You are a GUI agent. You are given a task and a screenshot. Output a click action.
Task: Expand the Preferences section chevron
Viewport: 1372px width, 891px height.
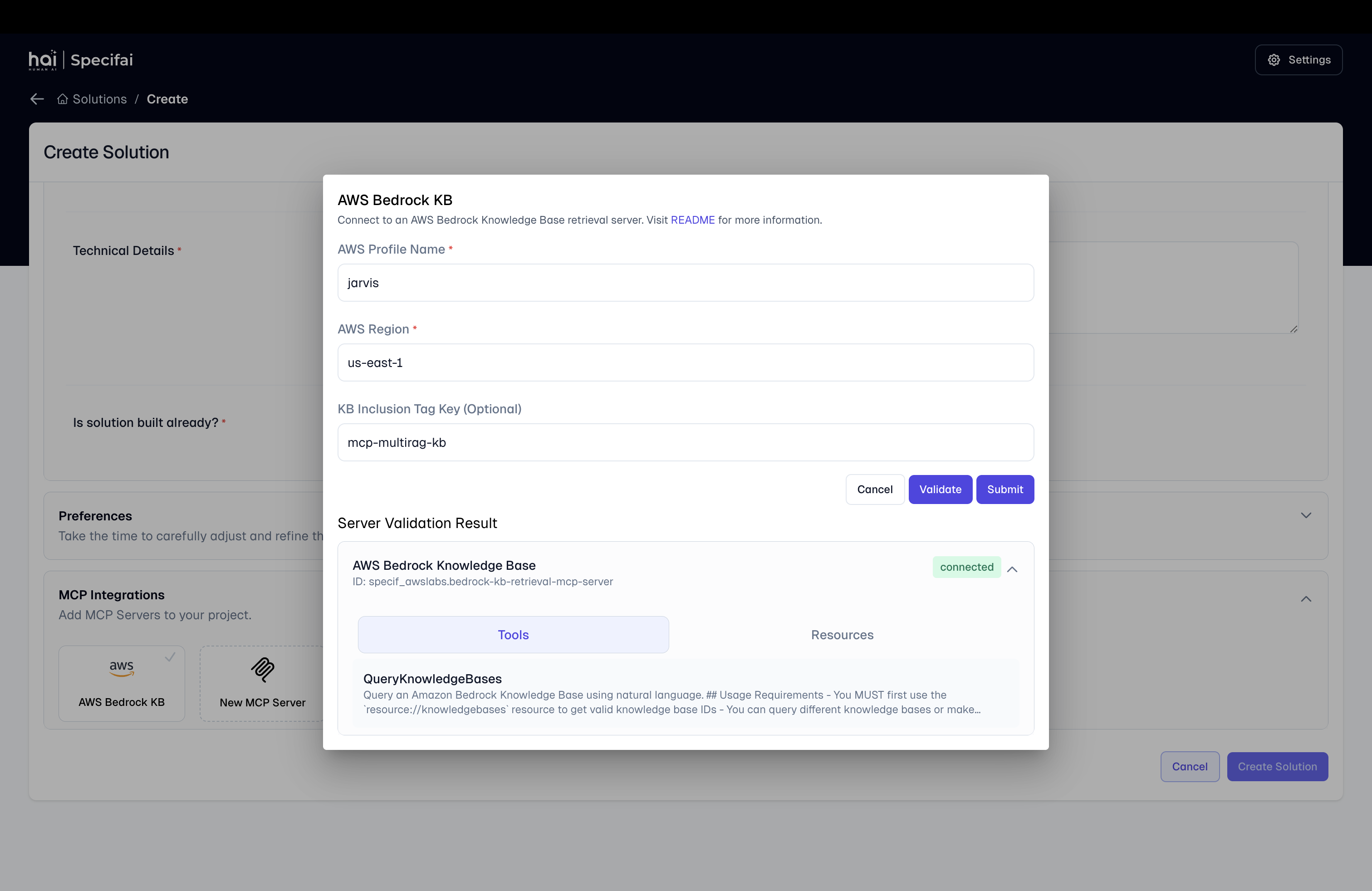pos(1306,515)
